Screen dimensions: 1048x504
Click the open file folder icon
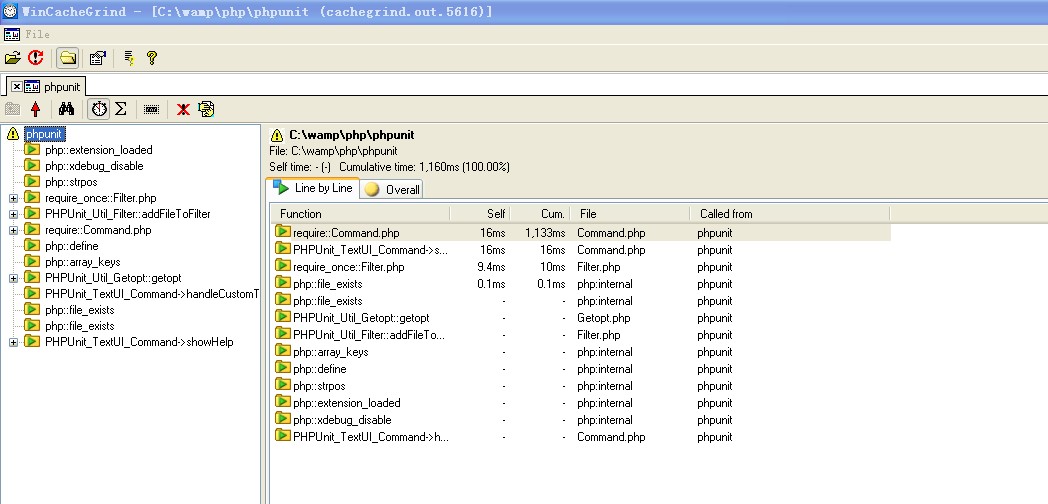[x=13, y=58]
